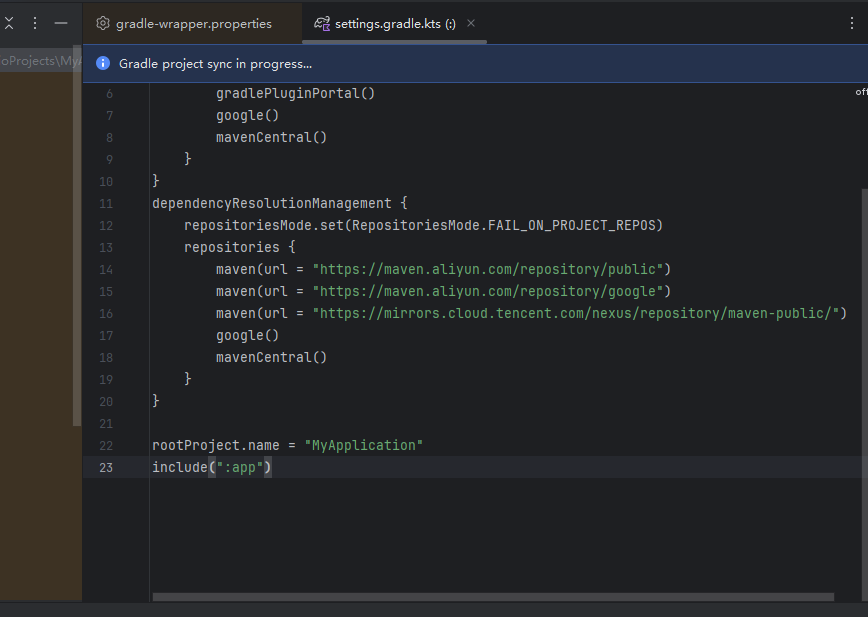Open the editor tabs more-options menu
This screenshot has height=617, width=868.
pos(851,23)
